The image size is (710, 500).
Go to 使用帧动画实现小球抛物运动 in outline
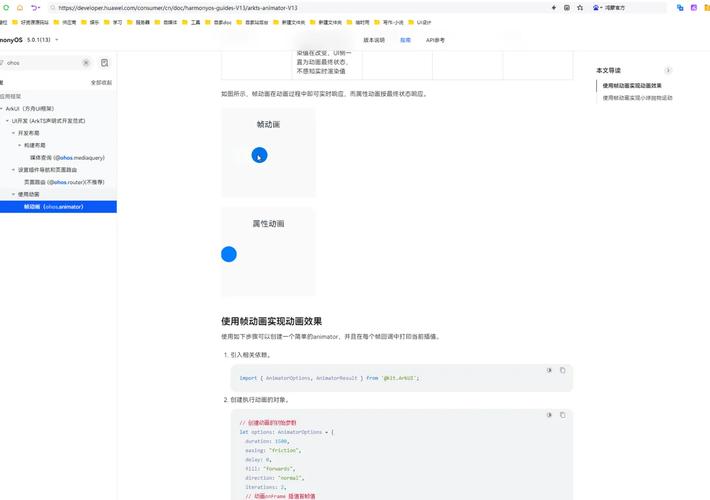pos(637,98)
